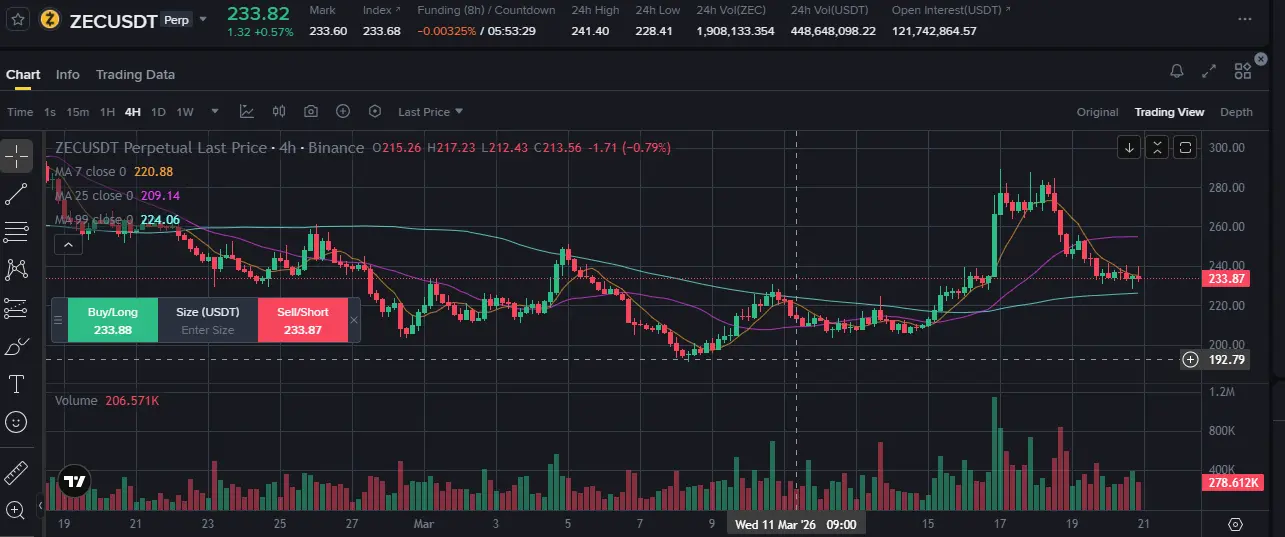Open the ZECUSDT pair selector dropdown arrow

click(x=204, y=19)
